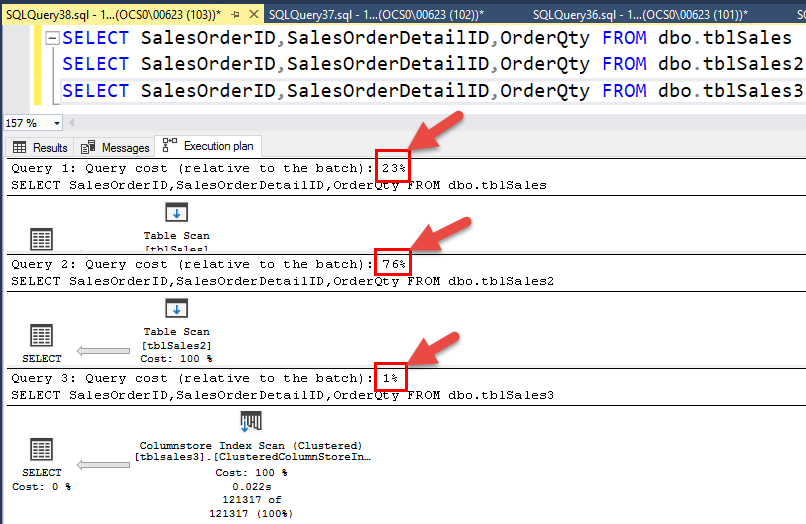
Task: Click 'Cost: 0 %' under Query 3 SELECT
Action: point(42,486)
